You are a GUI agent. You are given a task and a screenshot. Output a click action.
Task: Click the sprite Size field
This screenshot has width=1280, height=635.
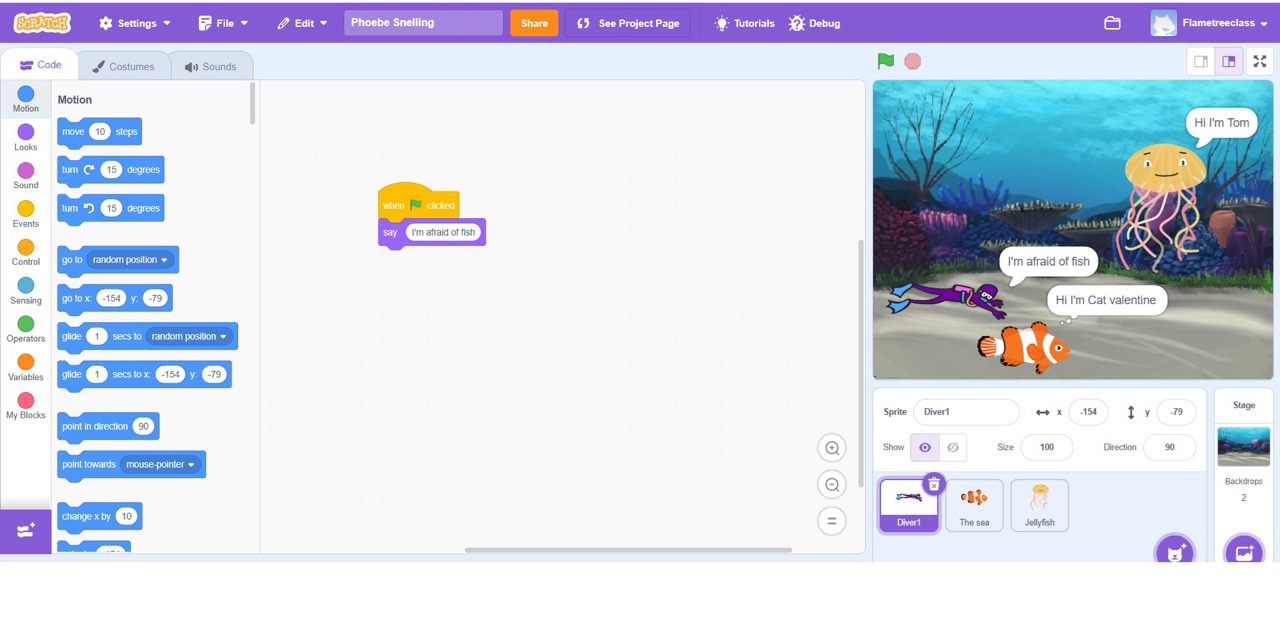coord(1046,447)
